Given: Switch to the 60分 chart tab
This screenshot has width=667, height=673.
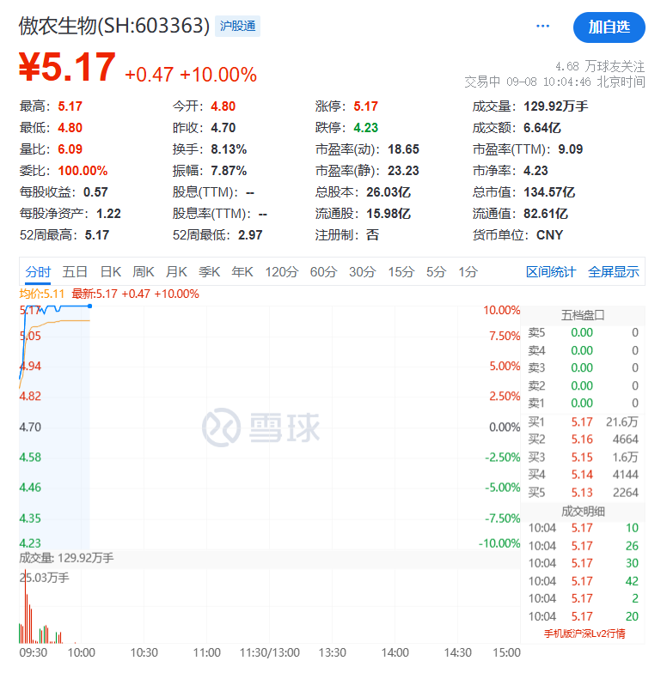Looking at the screenshot, I should [324, 272].
